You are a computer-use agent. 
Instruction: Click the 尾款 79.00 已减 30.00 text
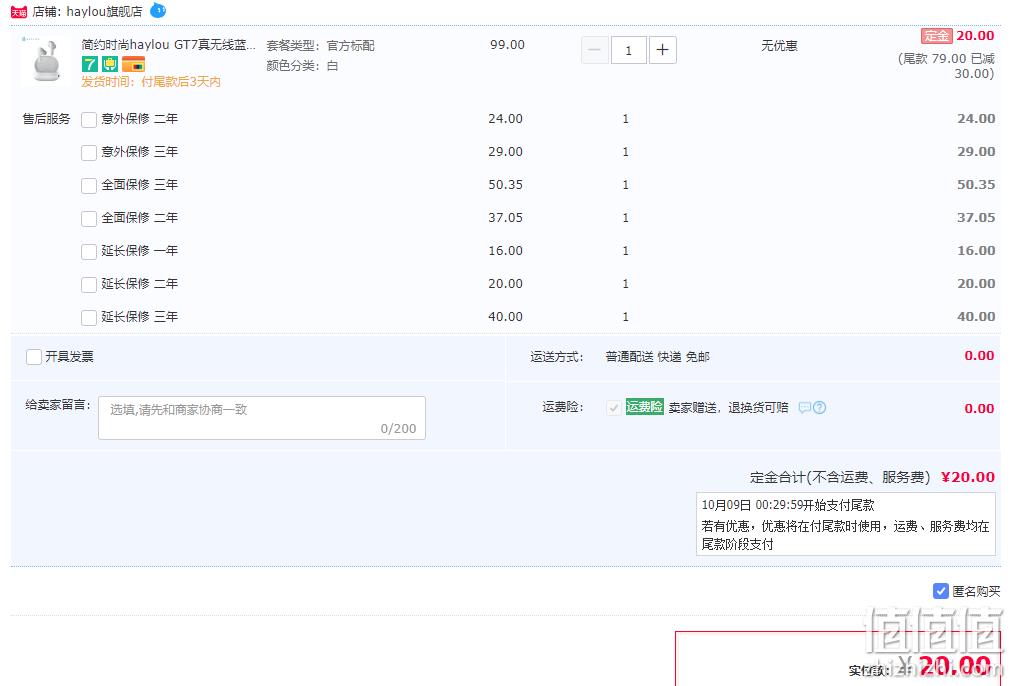click(x=946, y=66)
